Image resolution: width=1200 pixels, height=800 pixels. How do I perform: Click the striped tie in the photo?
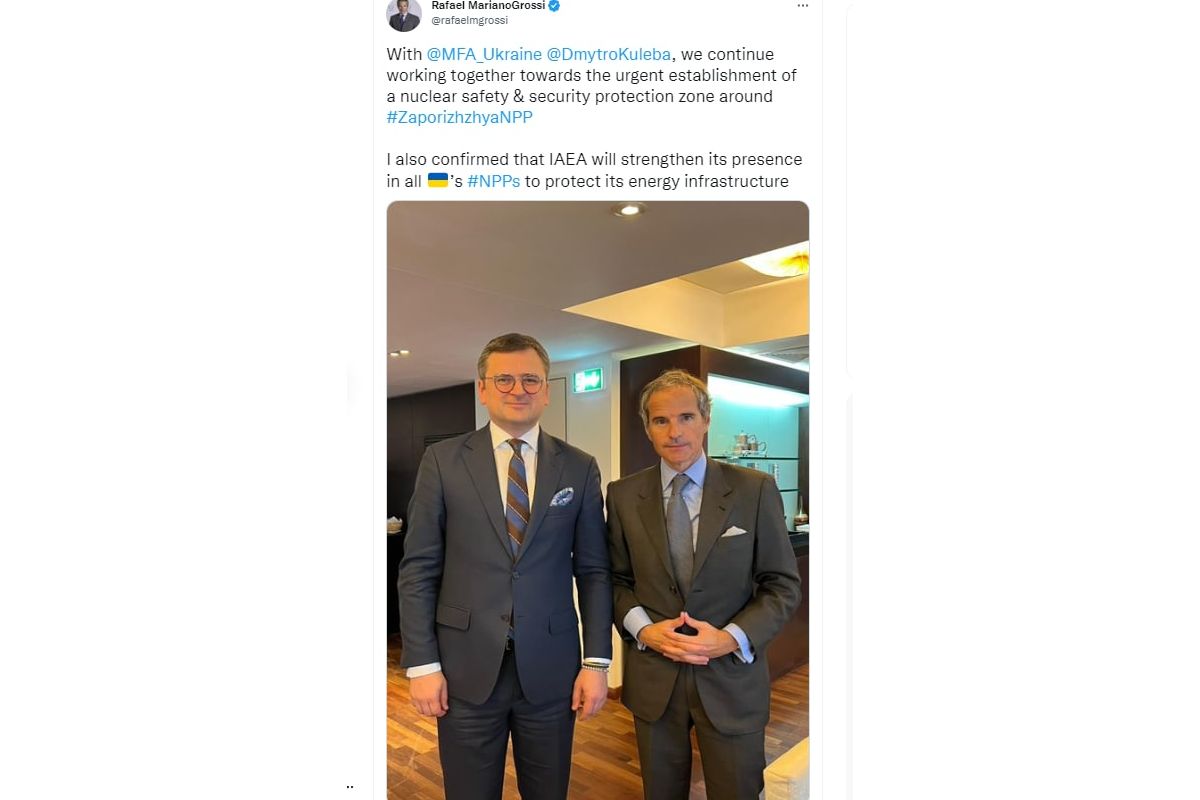[x=517, y=495]
